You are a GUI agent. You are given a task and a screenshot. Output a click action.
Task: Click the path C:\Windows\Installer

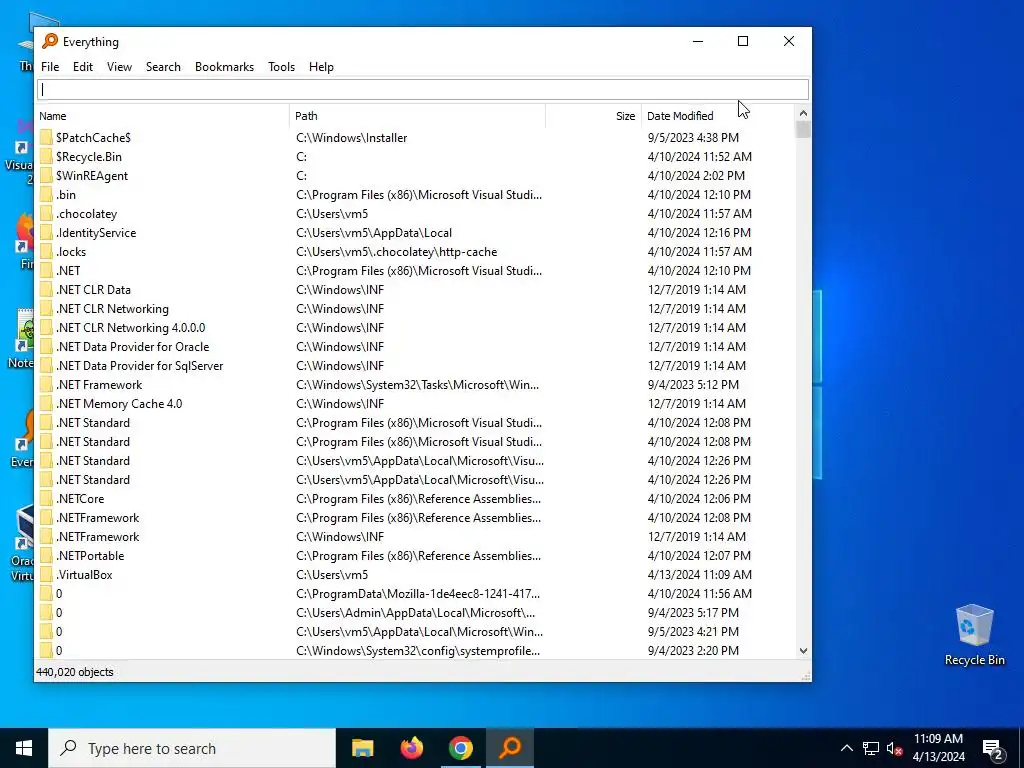[x=351, y=137]
